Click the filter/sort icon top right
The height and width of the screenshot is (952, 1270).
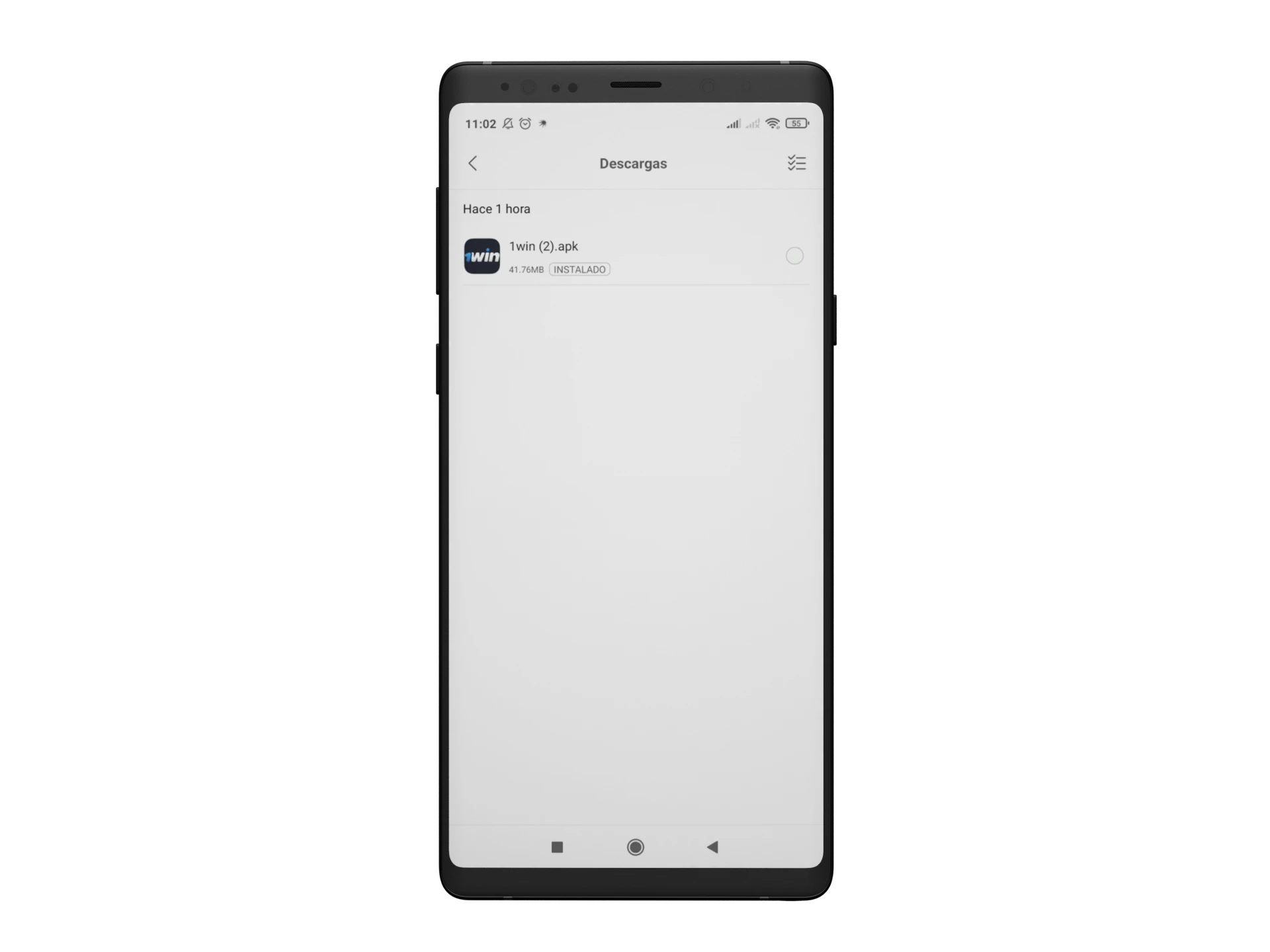[x=796, y=162]
